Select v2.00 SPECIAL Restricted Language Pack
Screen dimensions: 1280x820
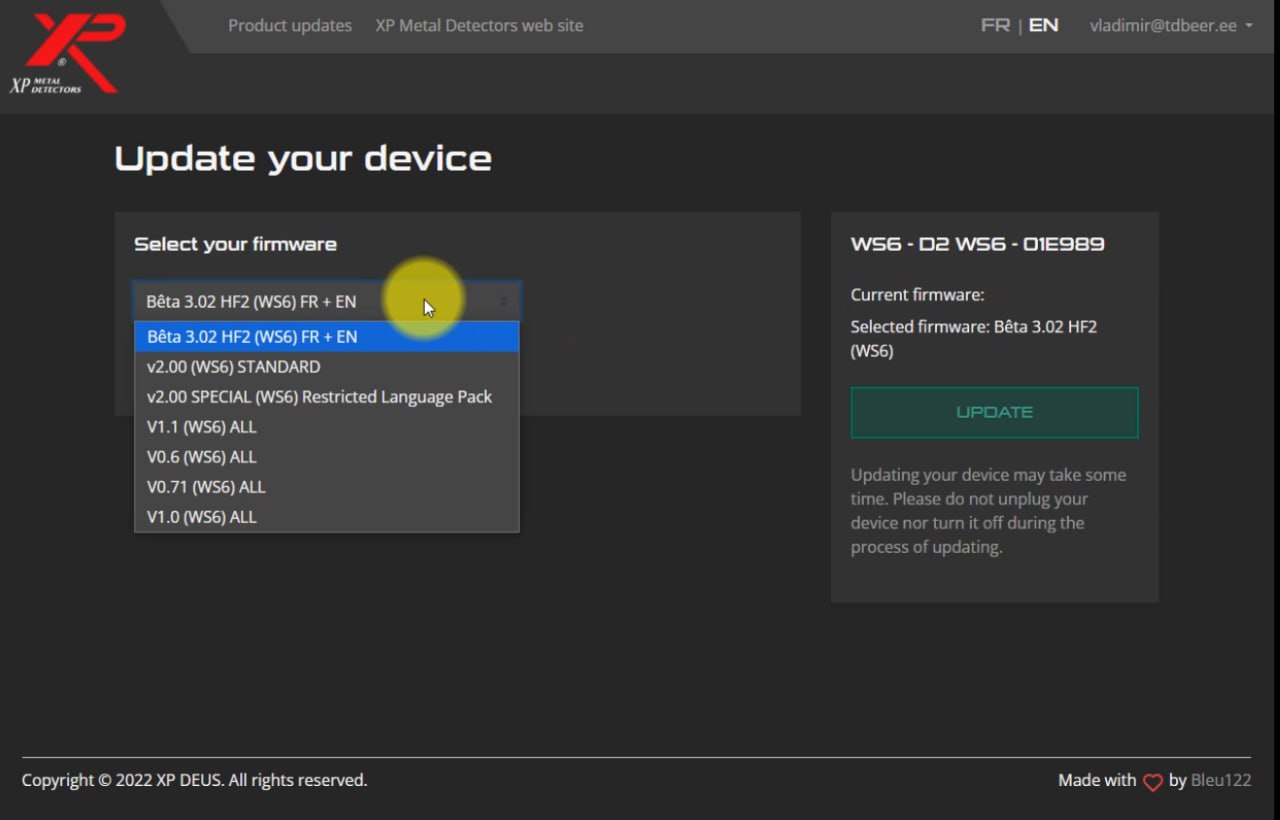327,397
